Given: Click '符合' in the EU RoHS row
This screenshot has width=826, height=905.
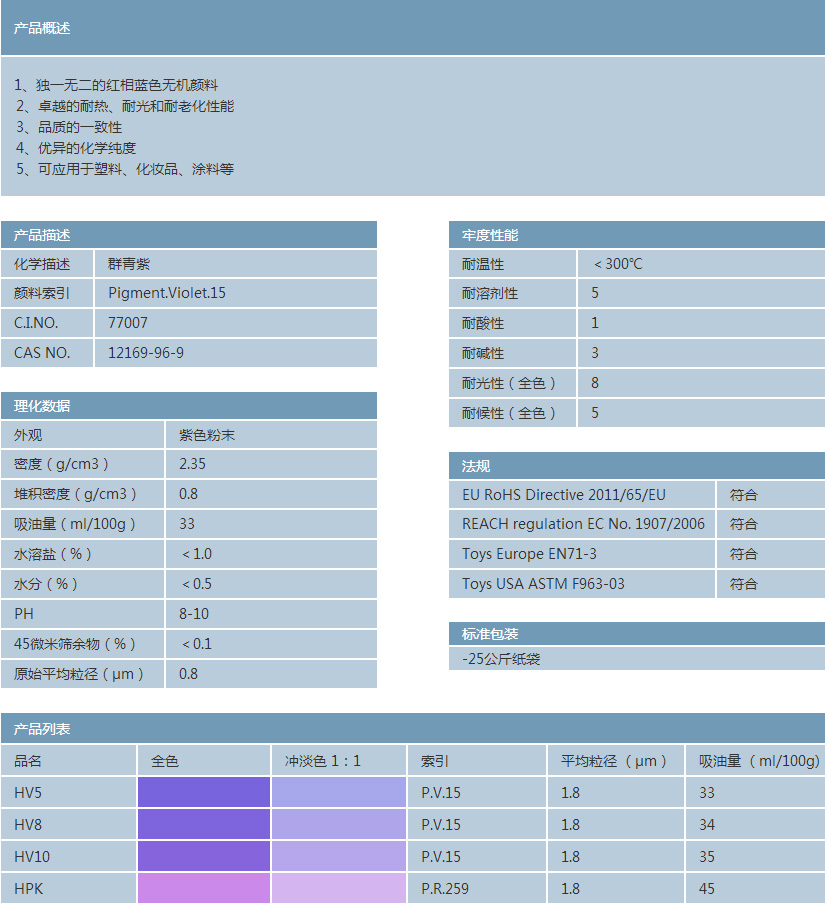Looking at the screenshot, I should pos(743,495).
